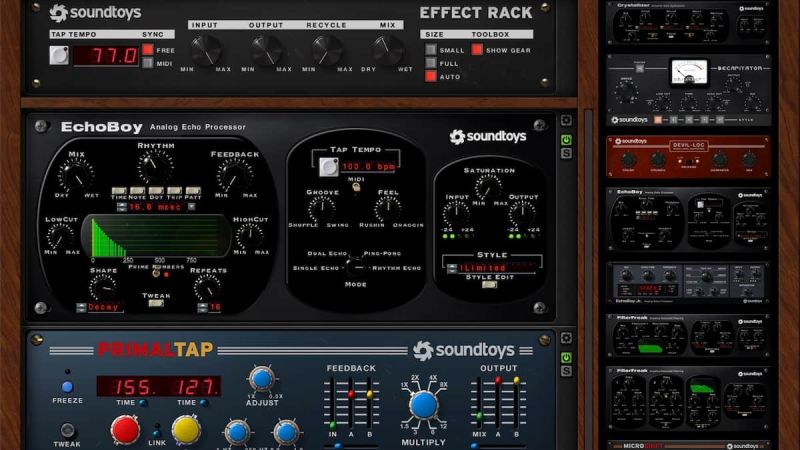Click PrimalTap Tweak button
Image resolution: width=800 pixels, height=450 pixels.
click(67, 430)
